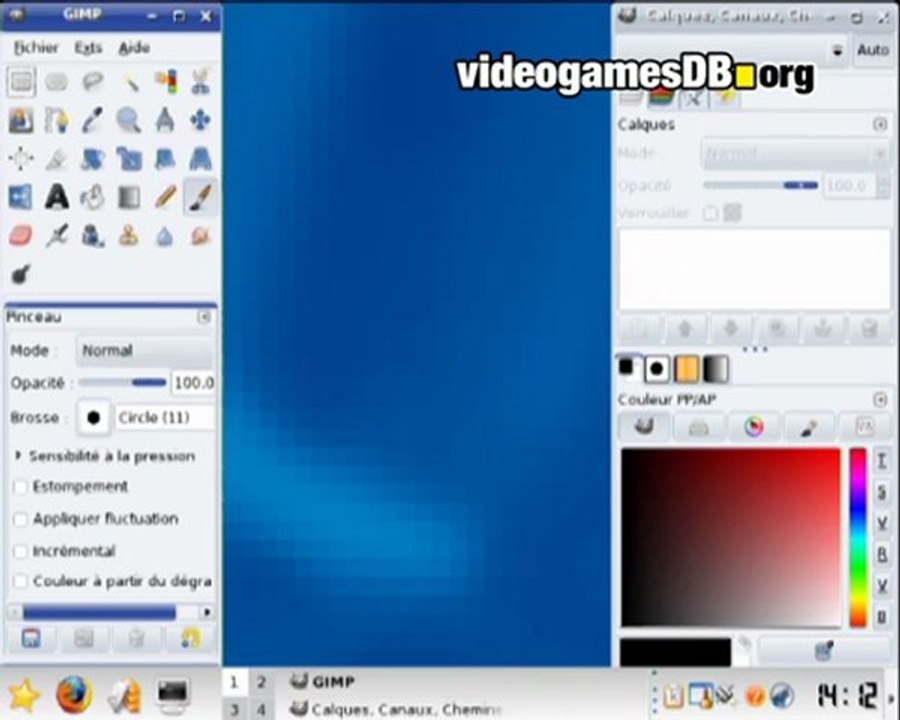Switch to the Channels tab in dock
This screenshot has width=900, height=720.
661,98
